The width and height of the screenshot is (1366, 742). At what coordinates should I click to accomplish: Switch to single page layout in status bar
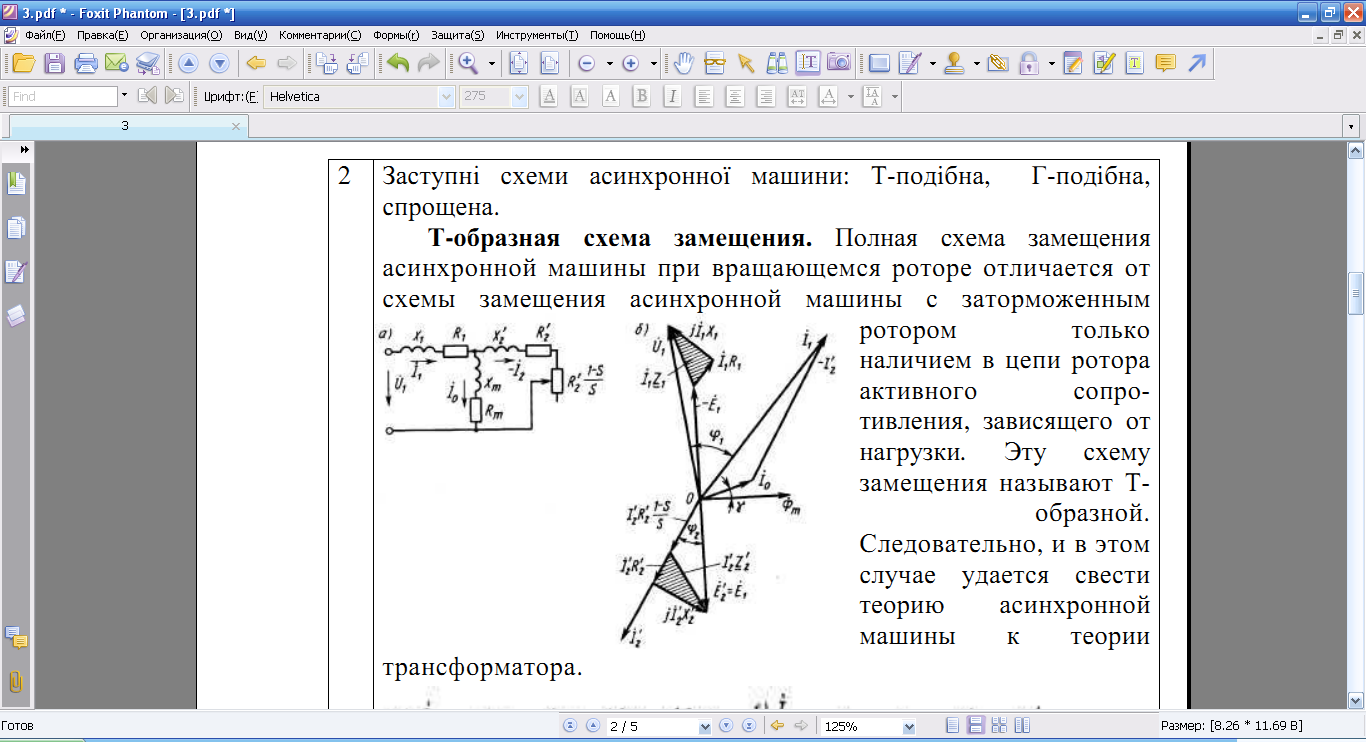(953, 726)
